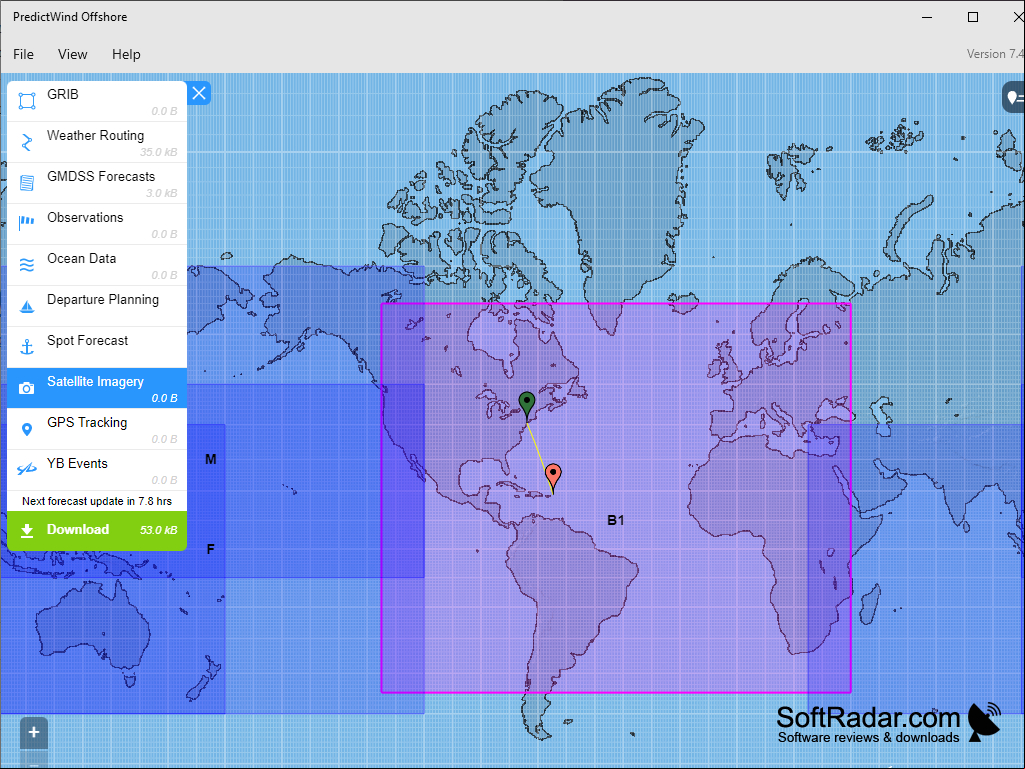The width and height of the screenshot is (1025, 769).
Task: Open Spot Forecast
Action: tap(97, 347)
